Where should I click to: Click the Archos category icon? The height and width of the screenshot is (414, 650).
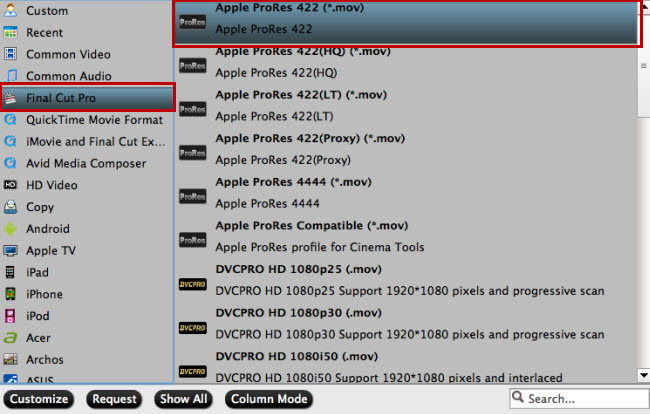10,359
